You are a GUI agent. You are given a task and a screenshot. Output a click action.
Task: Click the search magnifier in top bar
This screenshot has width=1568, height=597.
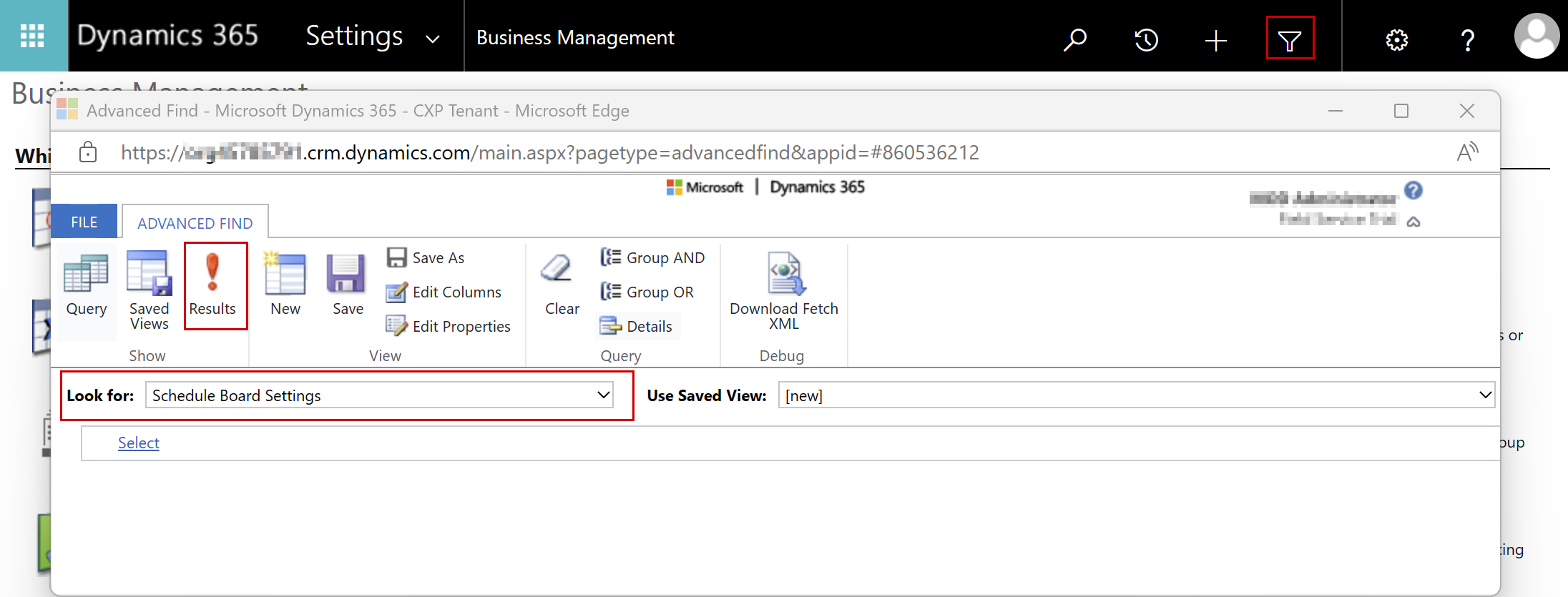click(x=1074, y=39)
